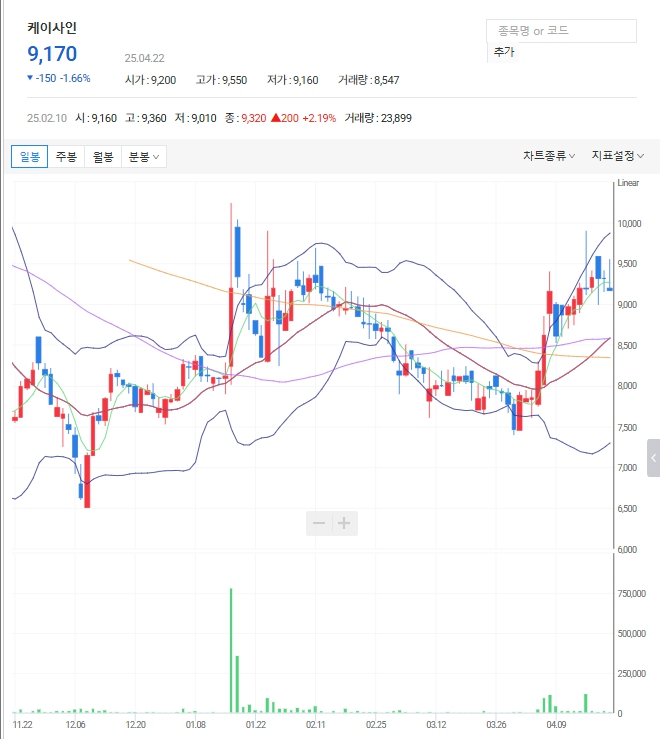Zoom out chart with minus button
Screen dimensions: 665x739
[x=319, y=523]
